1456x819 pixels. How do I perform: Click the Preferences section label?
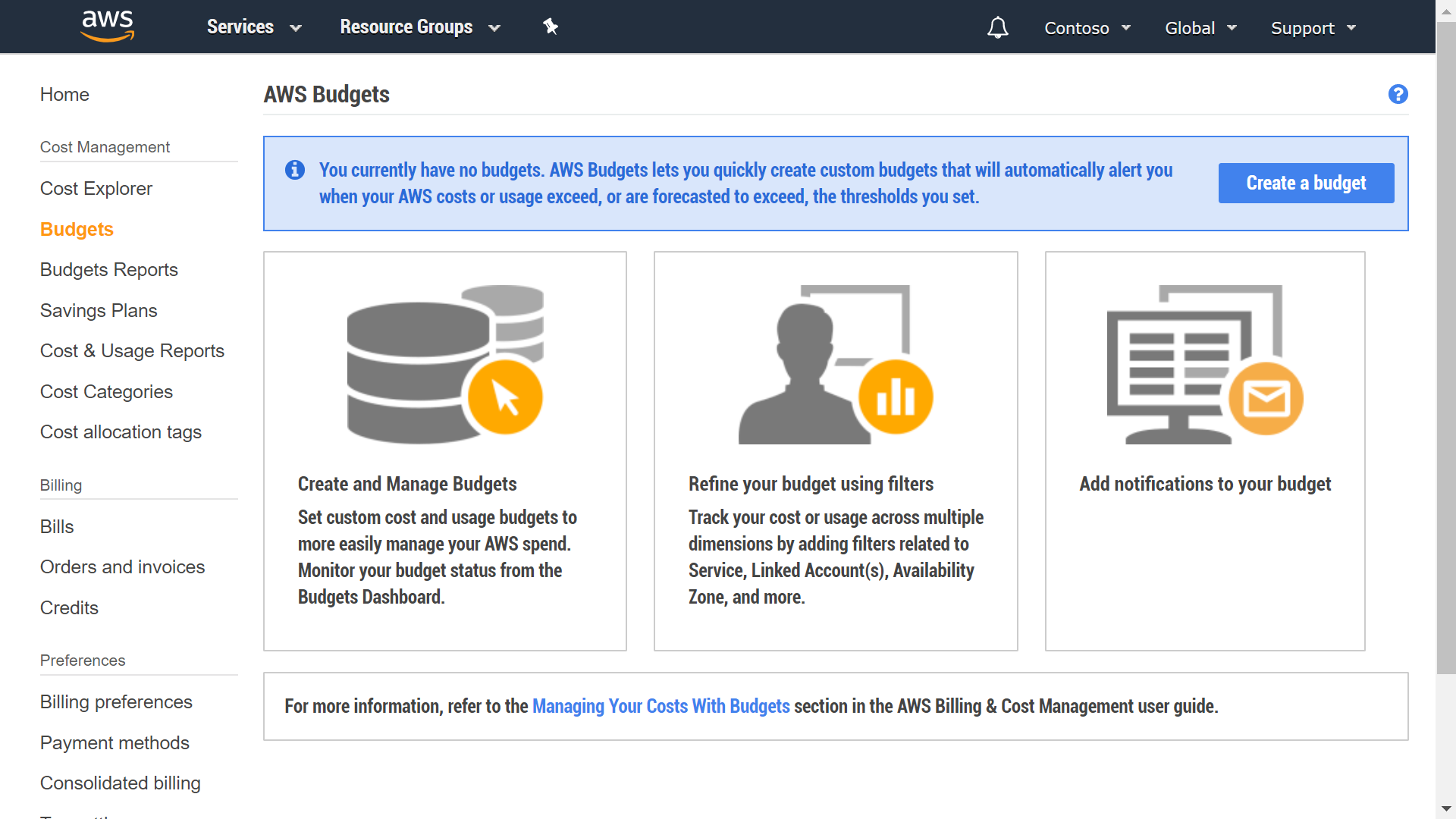coord(83,661)
